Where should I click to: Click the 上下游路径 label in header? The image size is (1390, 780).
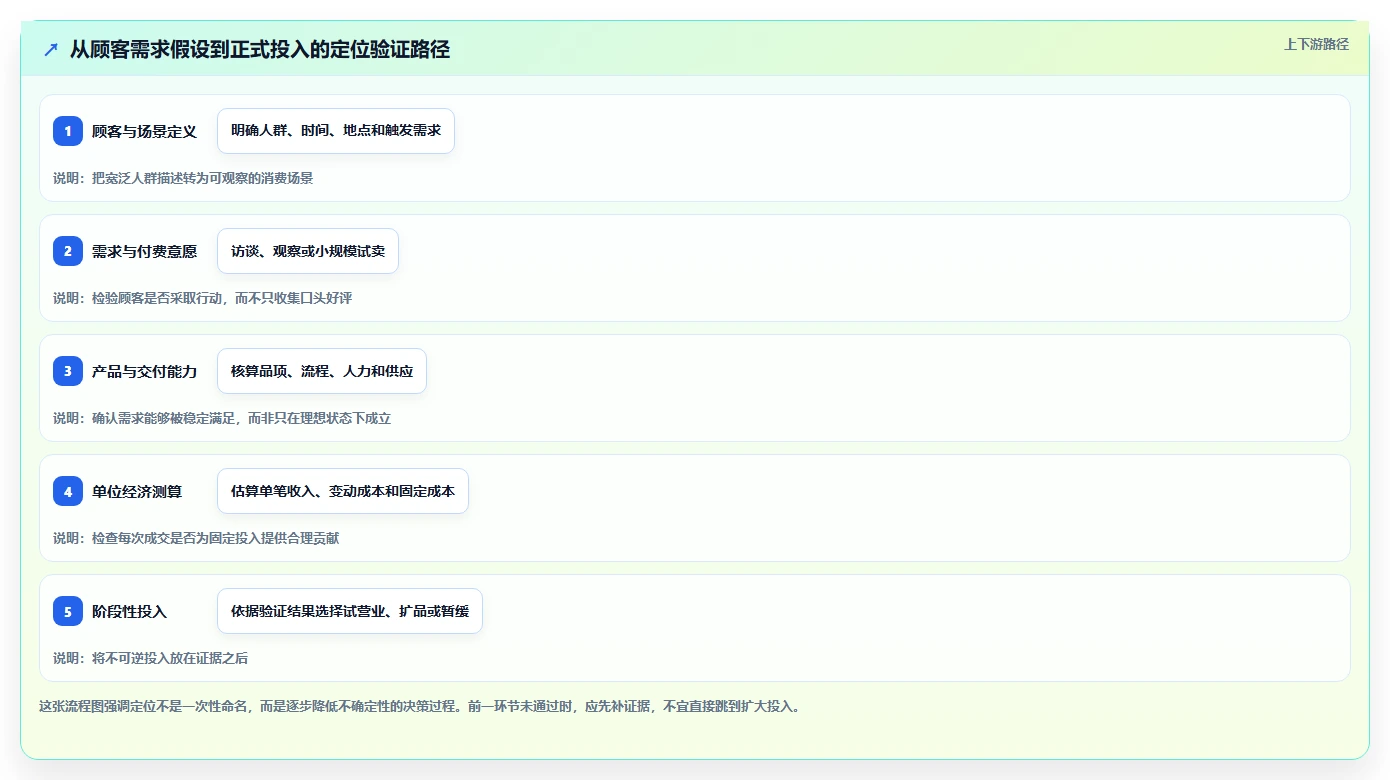tap(1316, 44)
